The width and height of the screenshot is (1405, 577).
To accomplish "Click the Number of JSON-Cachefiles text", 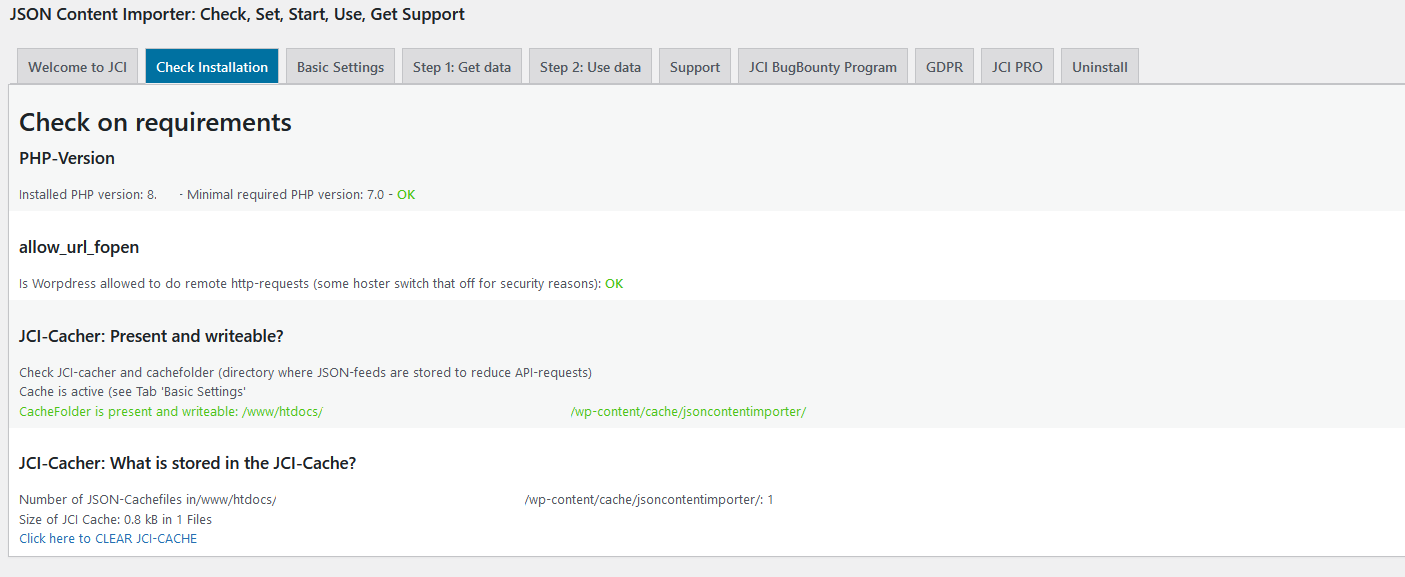I will point(148,500).
